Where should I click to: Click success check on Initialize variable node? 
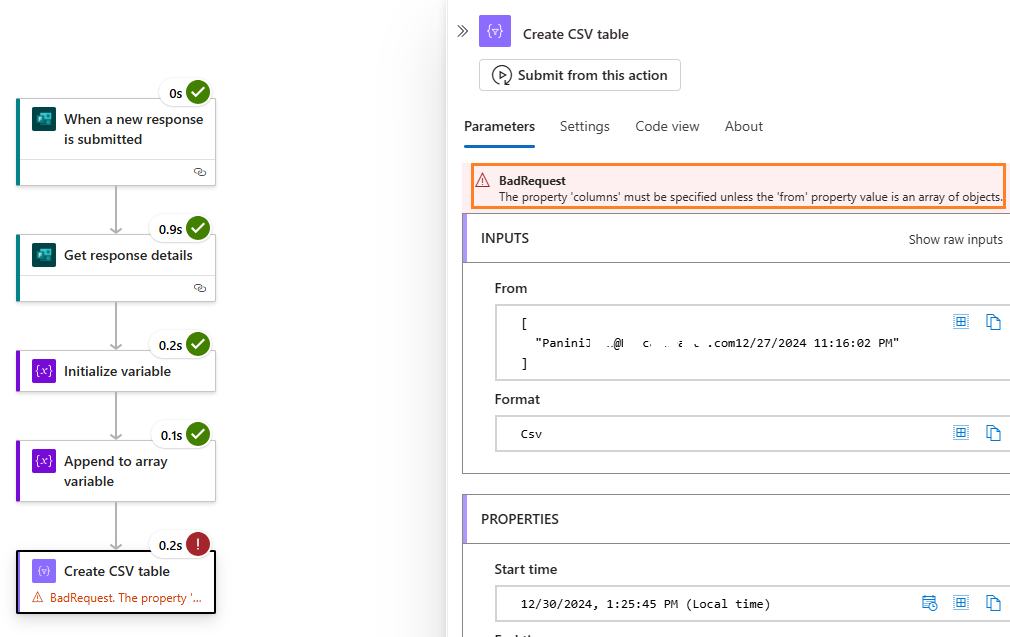198,344
